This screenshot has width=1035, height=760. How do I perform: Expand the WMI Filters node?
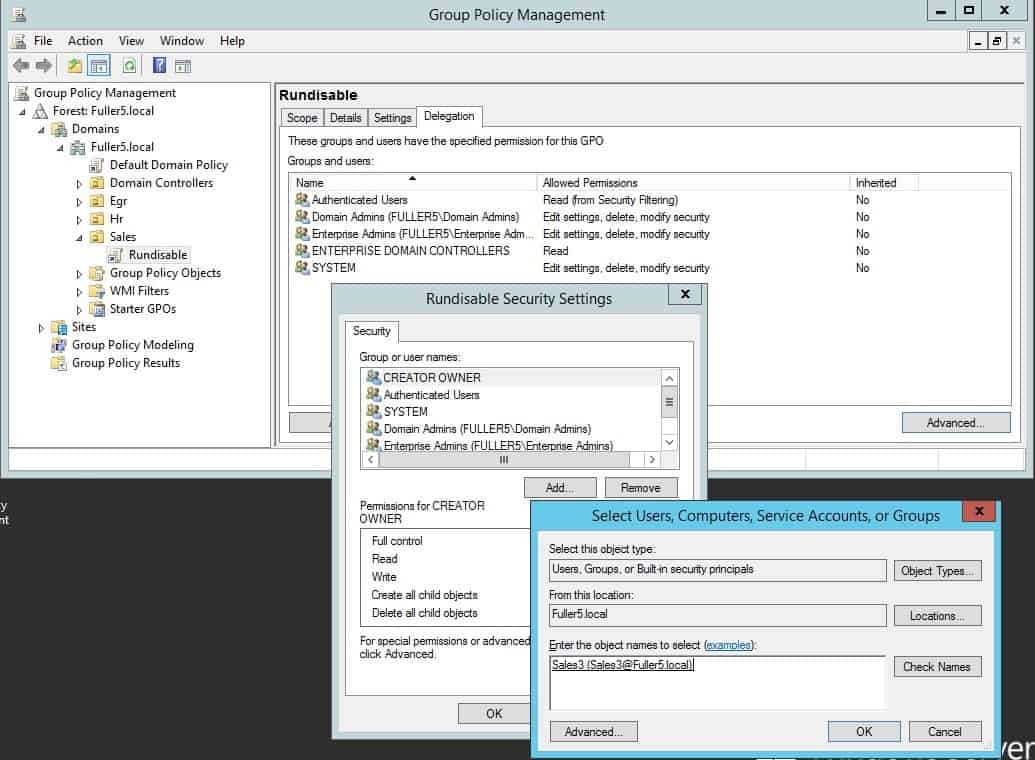click(x=79, y=291)
